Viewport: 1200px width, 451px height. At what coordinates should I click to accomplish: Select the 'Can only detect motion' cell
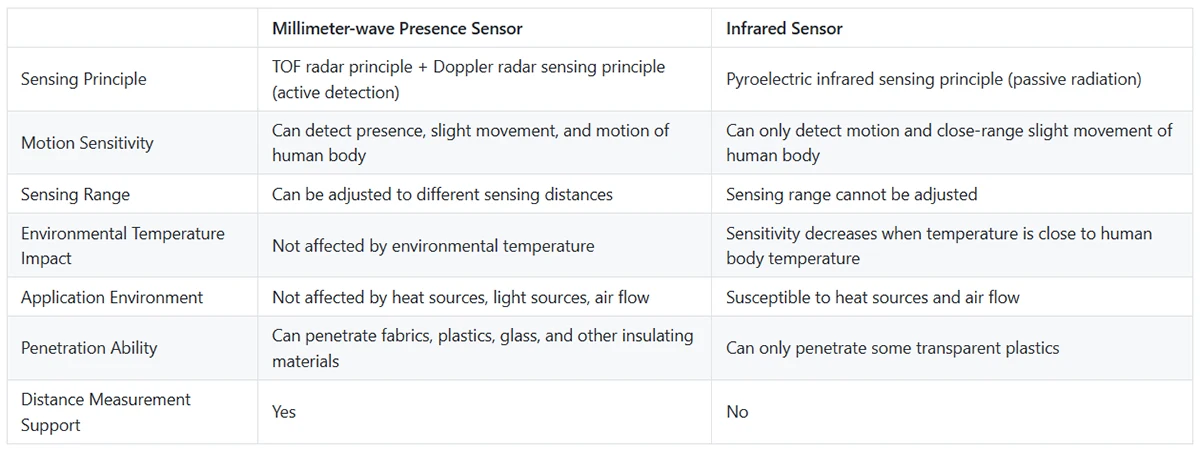[948, 143]
